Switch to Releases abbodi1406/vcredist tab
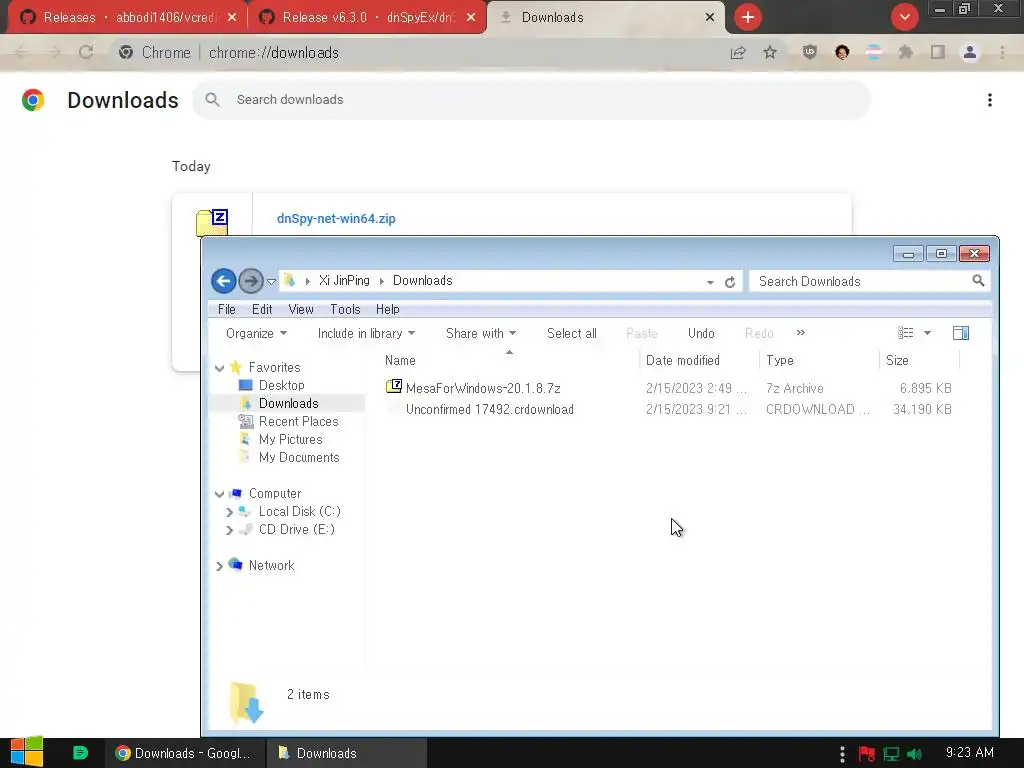 [x=127, y=18]
